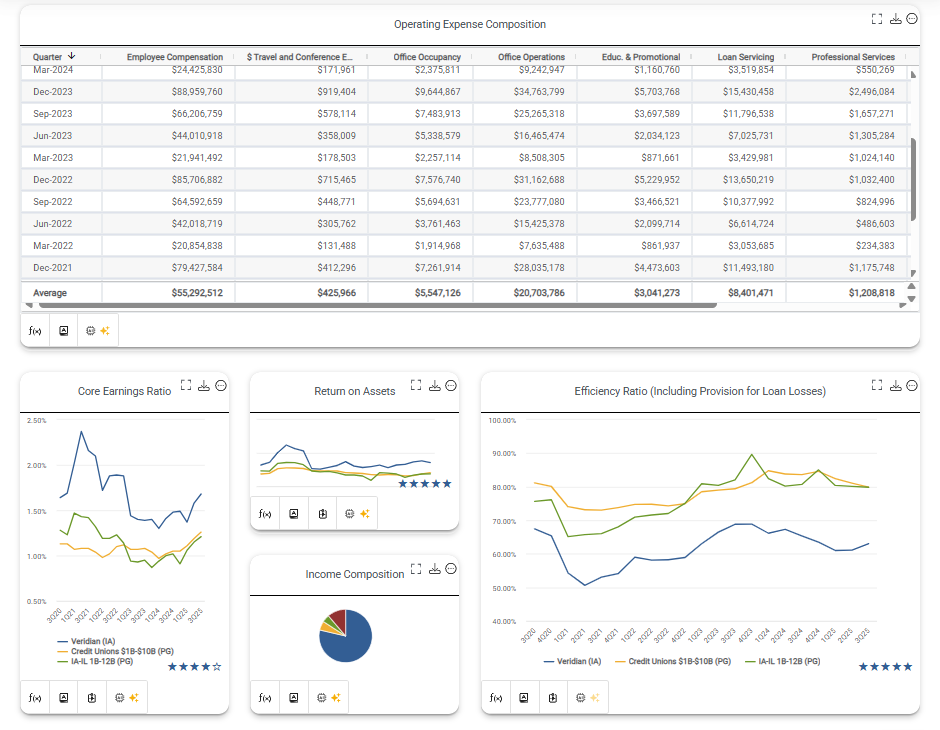The image size is (940, 730).
Task: Open more options for Operating Expense Composition
Action: pyautogui.click(x=912, y=19)
